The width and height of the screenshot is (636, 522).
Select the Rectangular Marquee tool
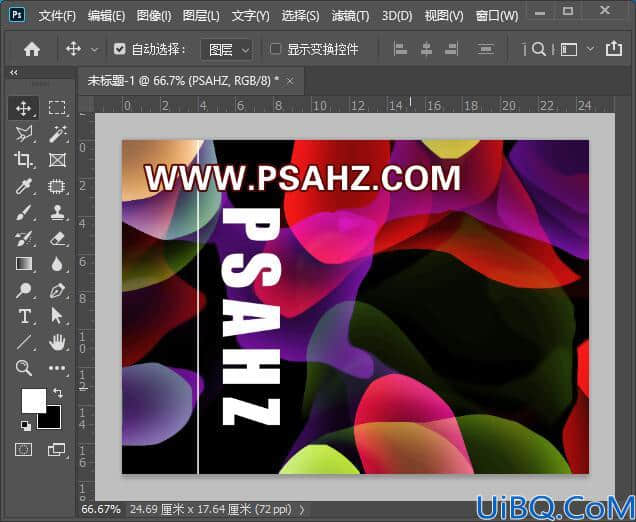[57, 108]
